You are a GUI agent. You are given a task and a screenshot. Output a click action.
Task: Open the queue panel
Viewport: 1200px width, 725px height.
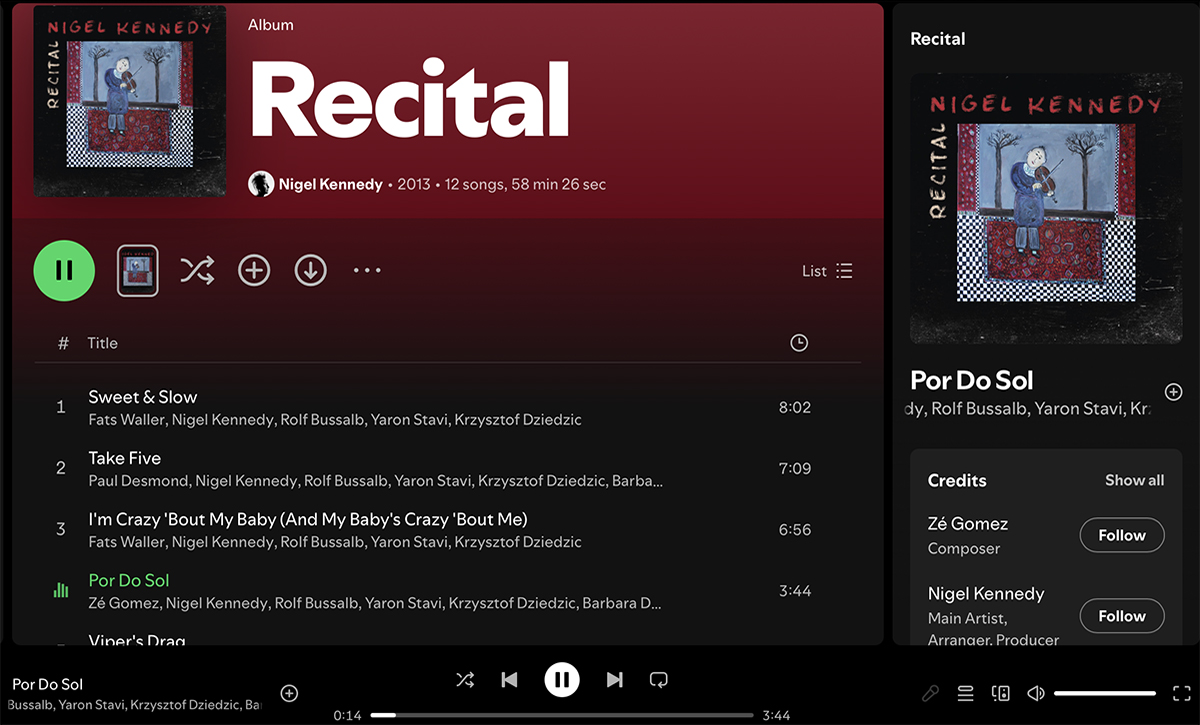tap(965, 692)
